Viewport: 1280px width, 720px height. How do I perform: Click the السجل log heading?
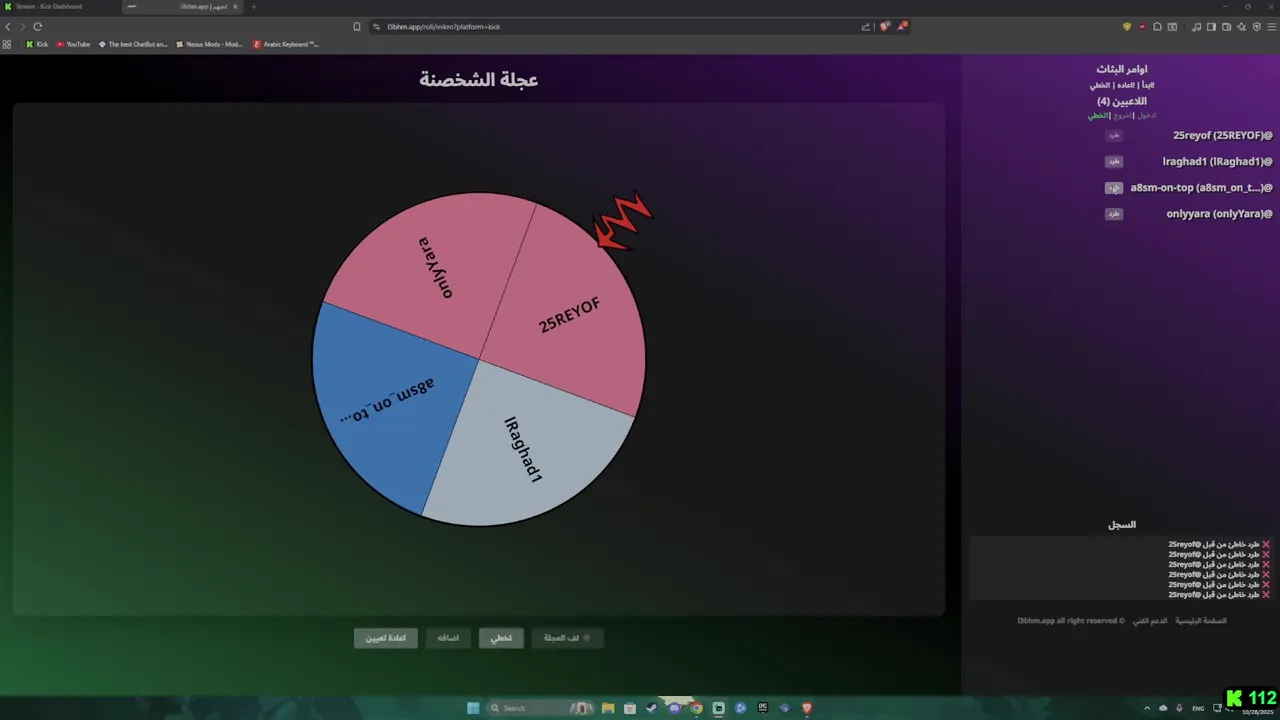[1122, 525]
